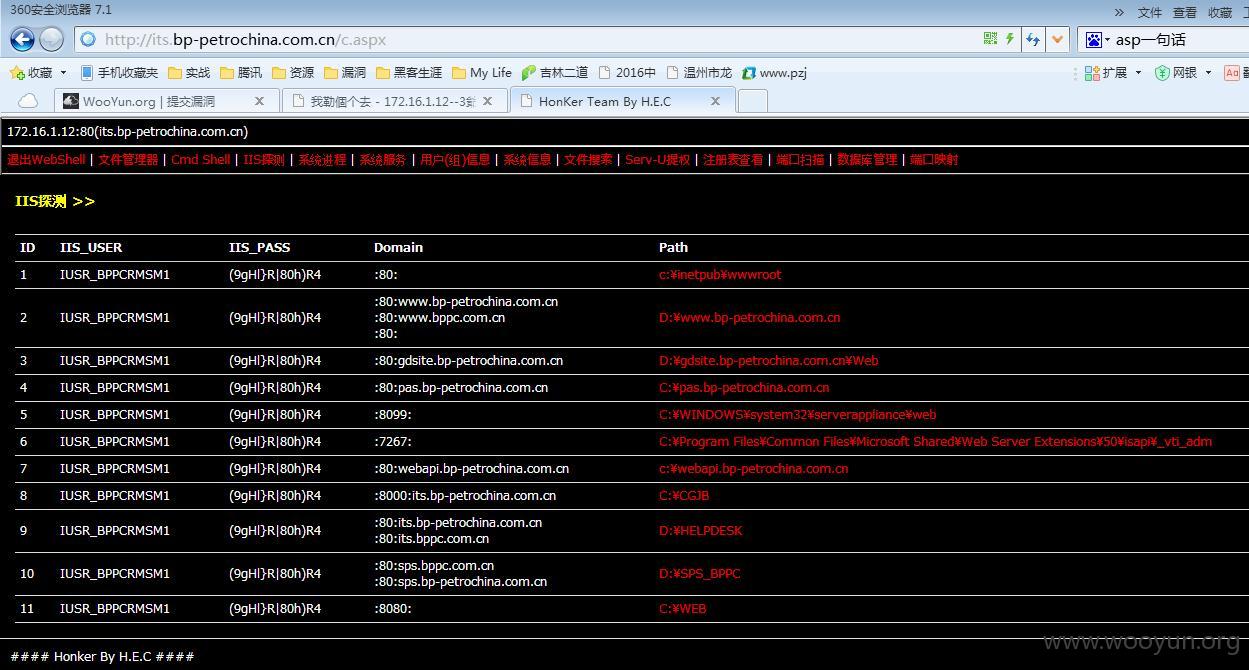The width and height of the screenshot is (1249, 670).
Task: Open the My Life bookmark folder
Action: pos(482,72)
